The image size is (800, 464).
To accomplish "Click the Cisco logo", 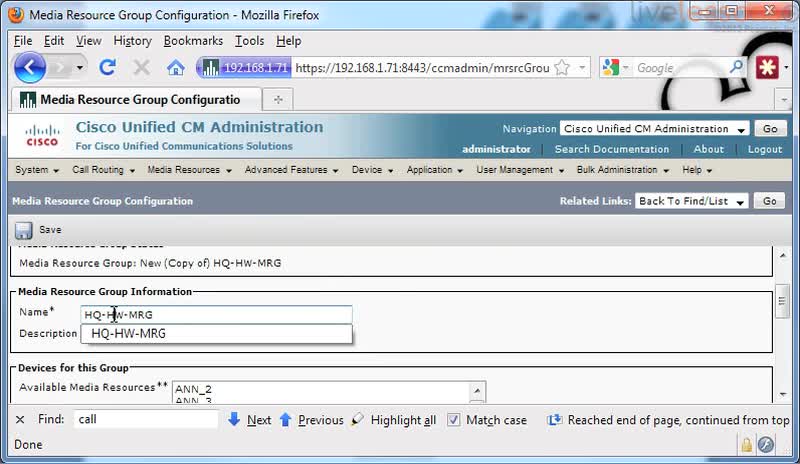I will (42, 135).
